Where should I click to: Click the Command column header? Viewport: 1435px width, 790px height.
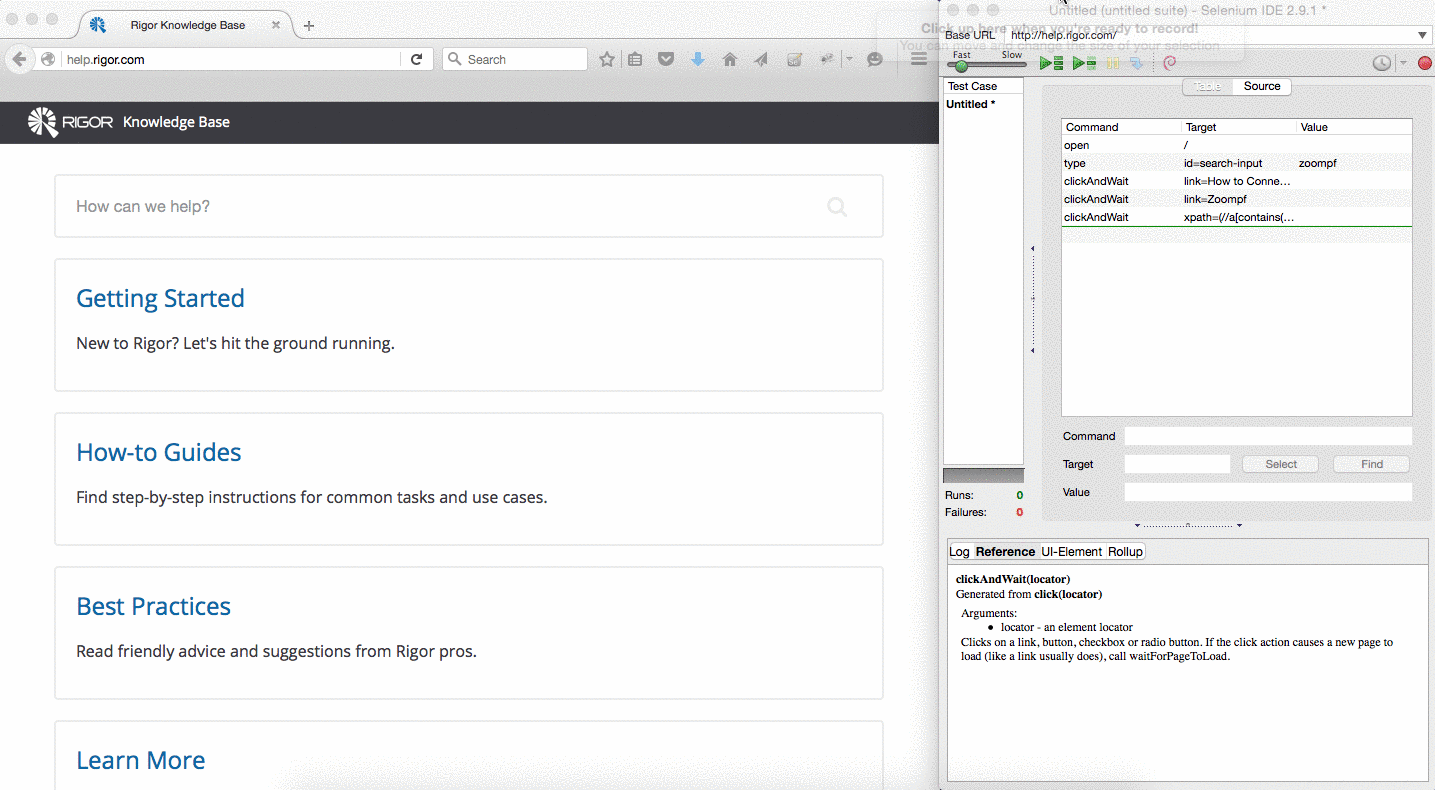click(x=1121, y=127)
